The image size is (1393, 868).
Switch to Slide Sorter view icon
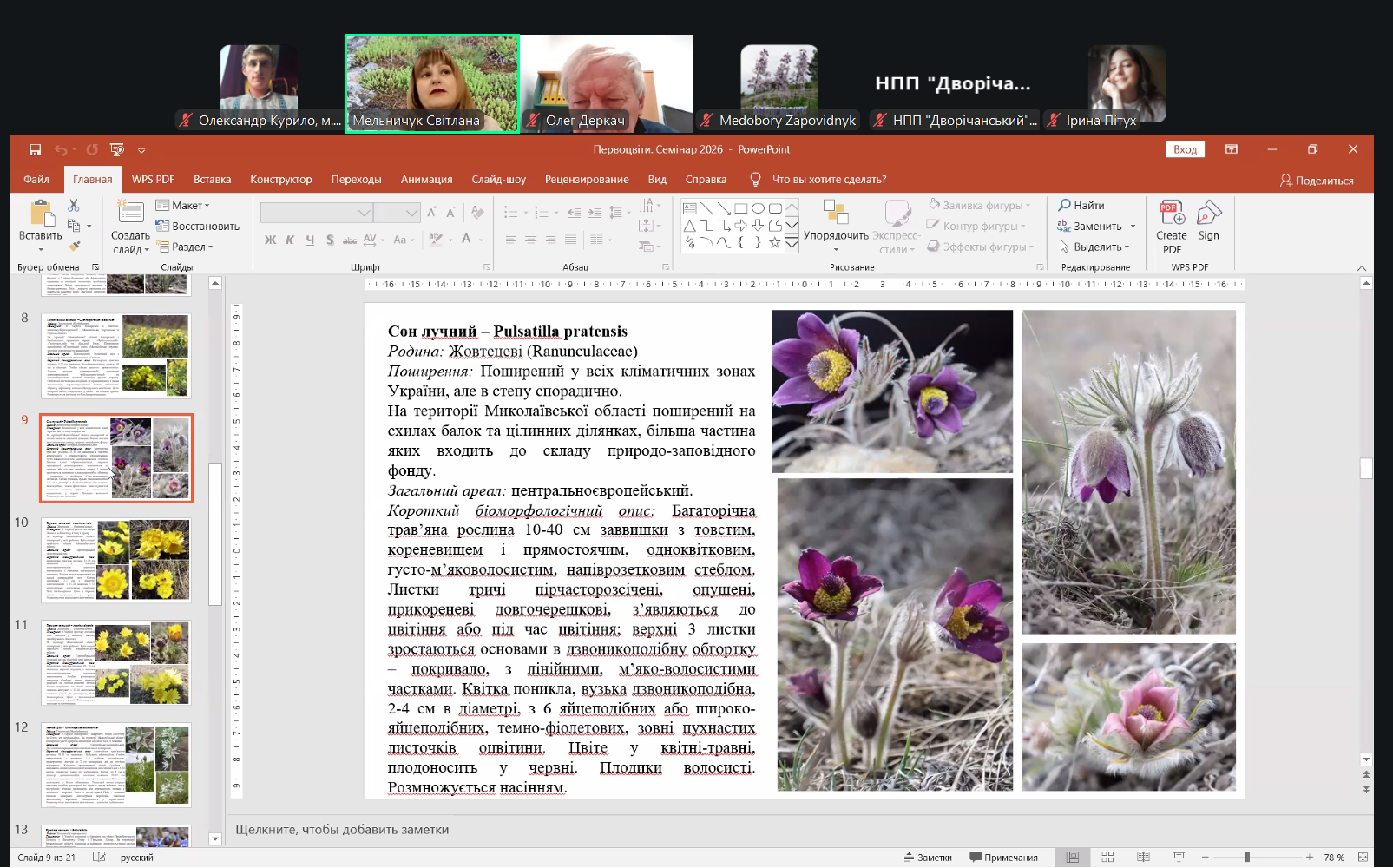pos(1107,857)
